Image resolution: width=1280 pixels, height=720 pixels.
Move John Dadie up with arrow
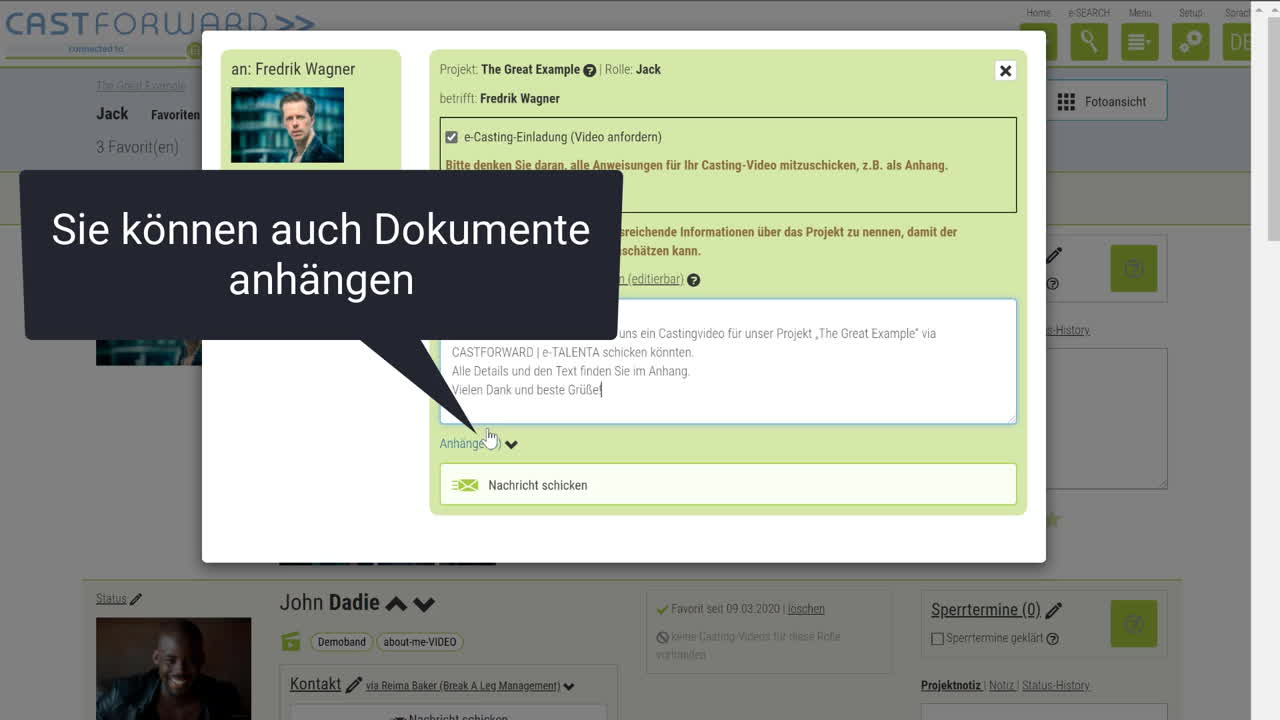(x=396, y=604)
